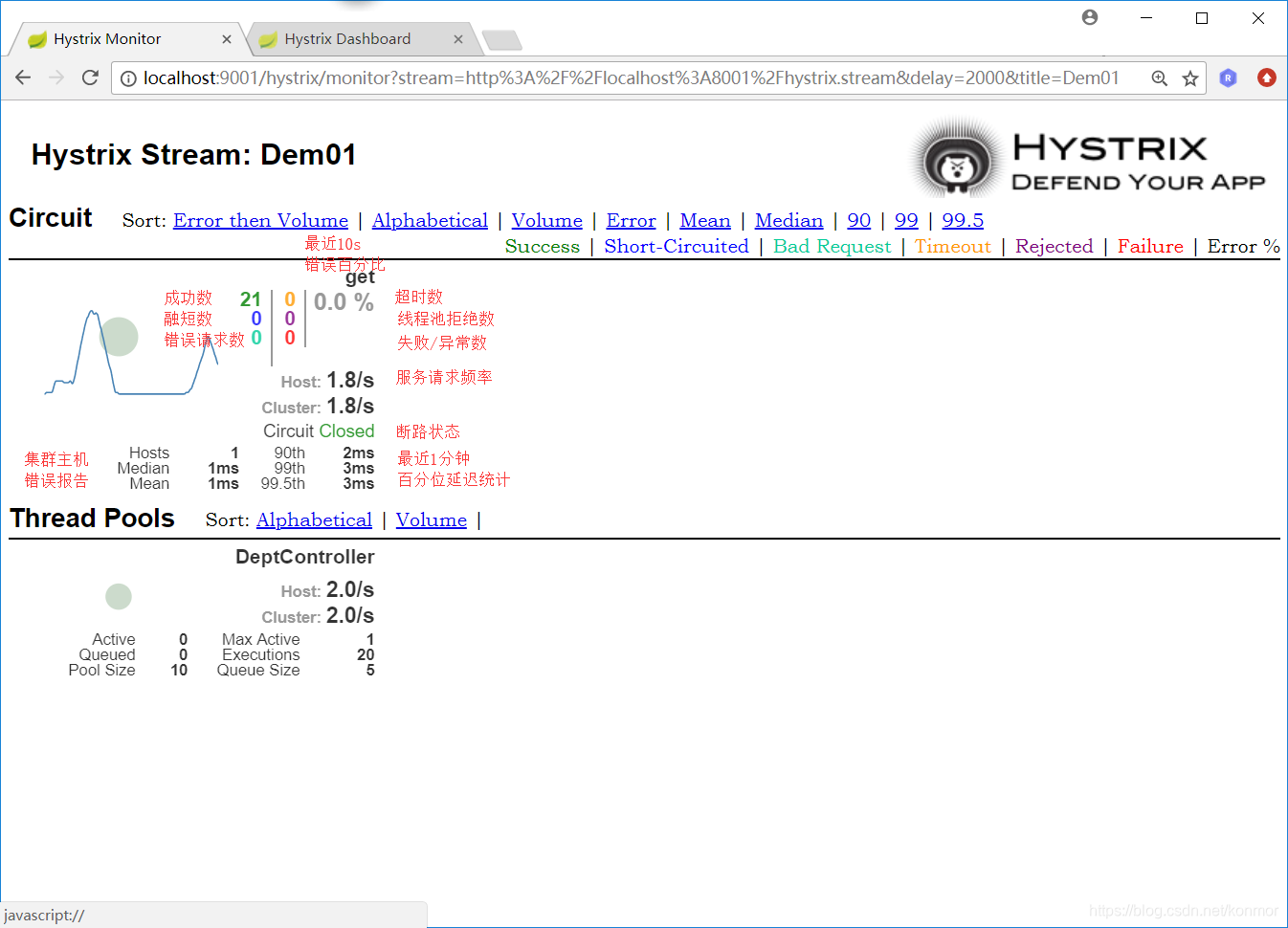The height and width of the screenshot is (928, 1288).
Task: Open a new browser tab
Action: tap(501, 40)
